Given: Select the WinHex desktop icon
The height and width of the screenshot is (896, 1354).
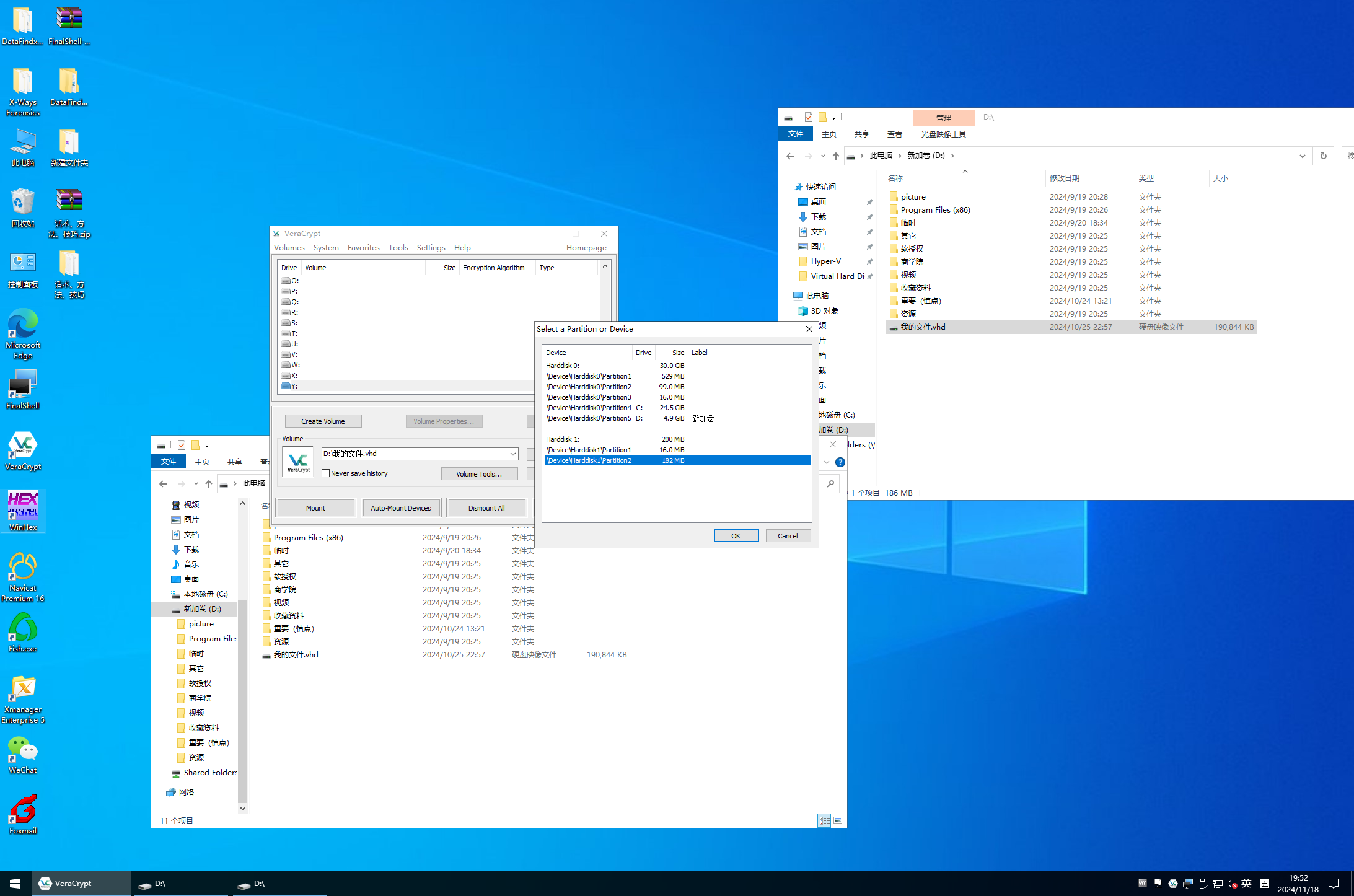Looking at the screenshot, I should 23,511.
